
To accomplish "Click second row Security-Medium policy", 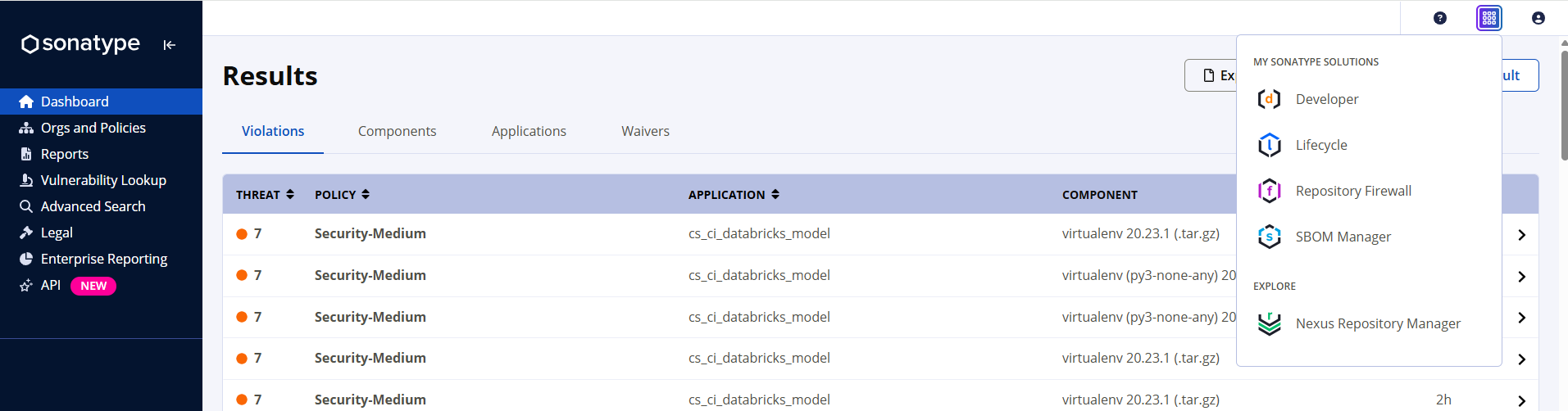I will tap(370, 275).
